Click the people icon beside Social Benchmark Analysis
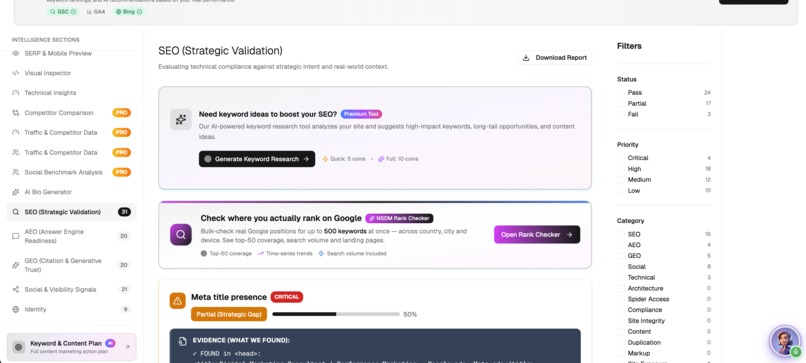This screenshot has width=806, height=363. tap(15, 172)
